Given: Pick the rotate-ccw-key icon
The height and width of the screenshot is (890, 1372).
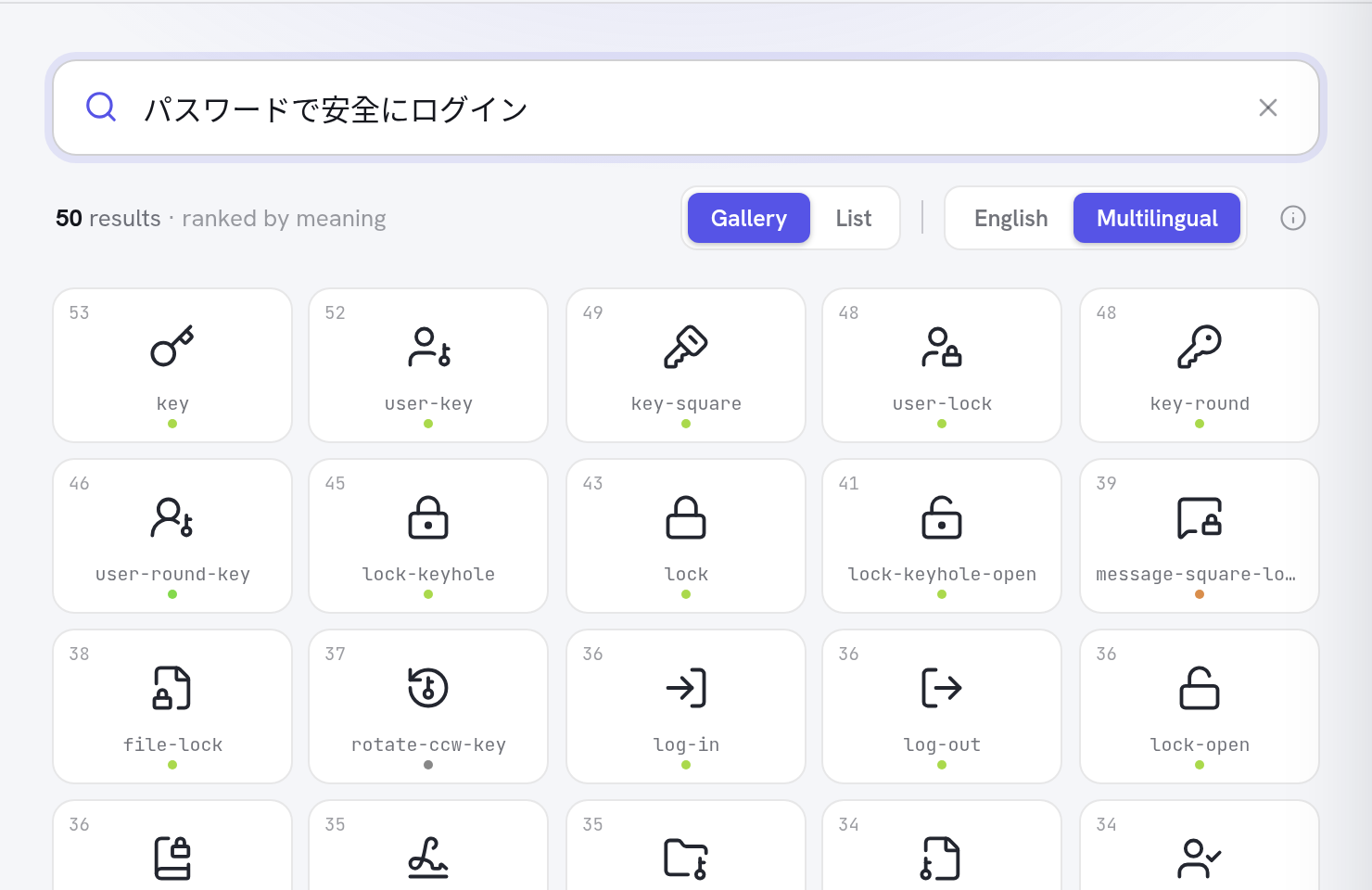Looking at the screenshot, I should [x=428, y=706].
